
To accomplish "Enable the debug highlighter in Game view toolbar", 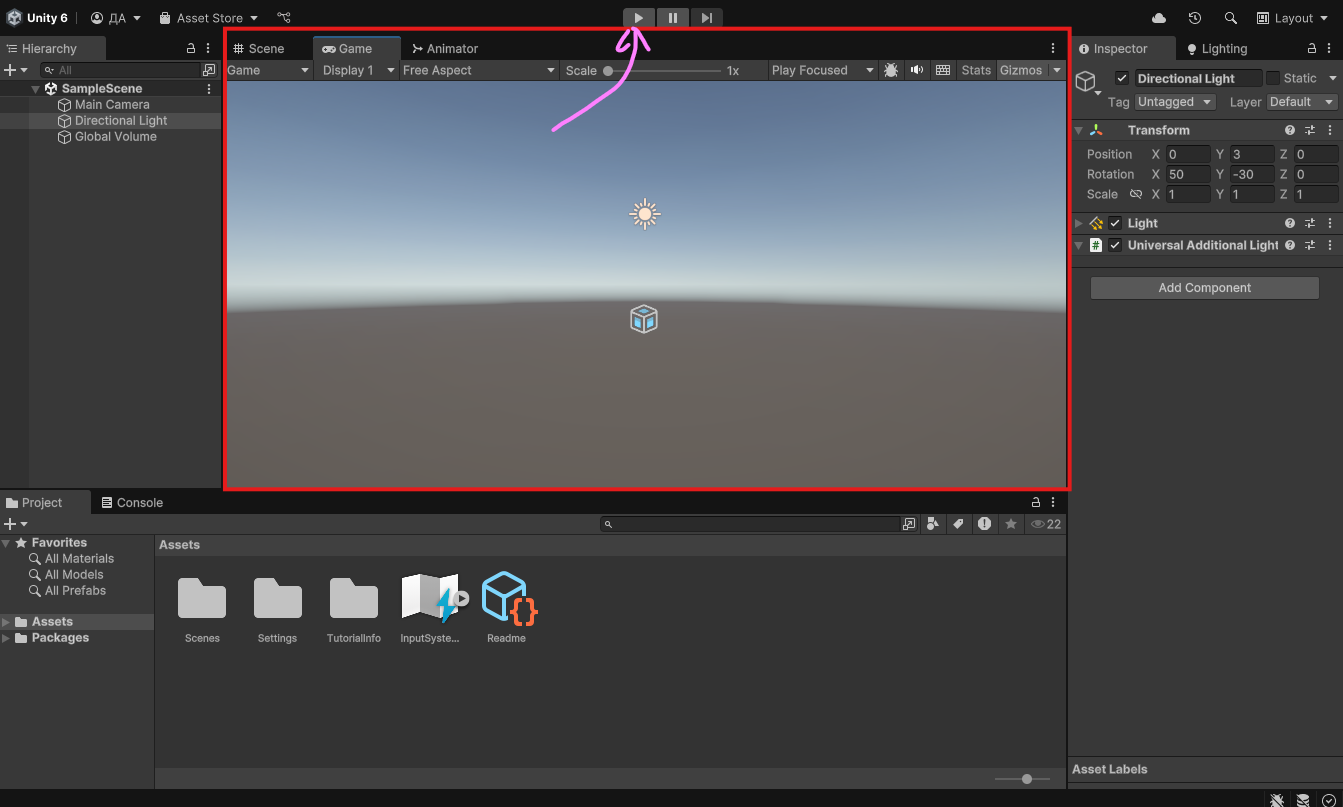I will pos(890,70).
